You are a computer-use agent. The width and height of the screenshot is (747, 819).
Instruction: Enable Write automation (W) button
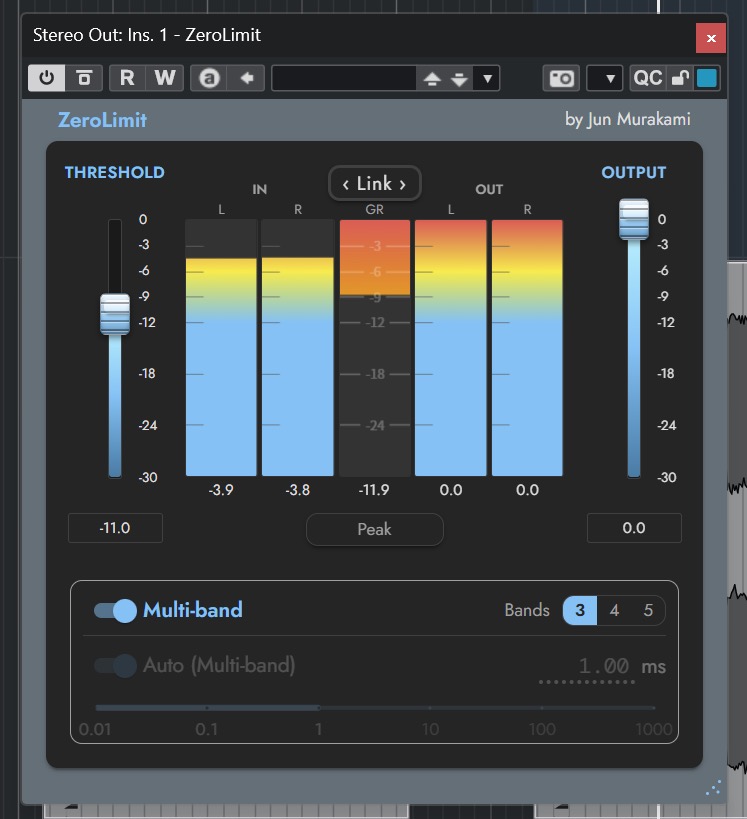(165, 78)
